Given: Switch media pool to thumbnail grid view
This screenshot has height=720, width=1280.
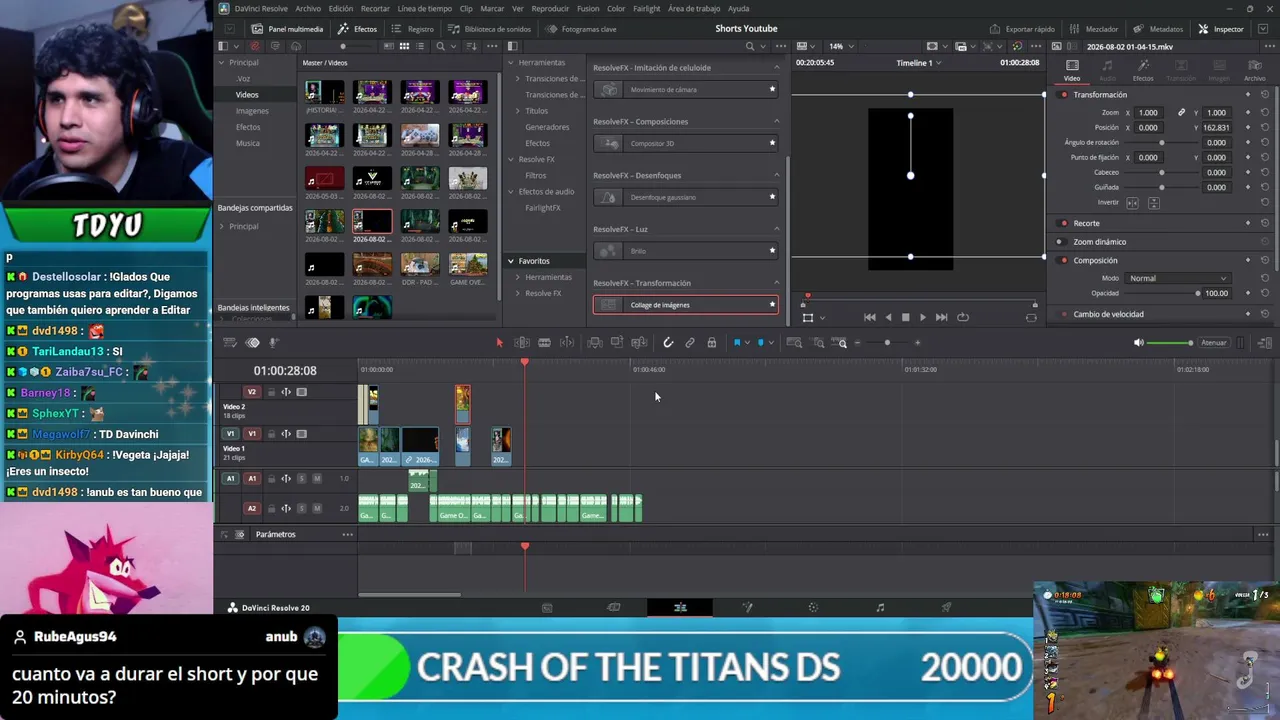Looking at the screenshot, I should click(404, 46).
